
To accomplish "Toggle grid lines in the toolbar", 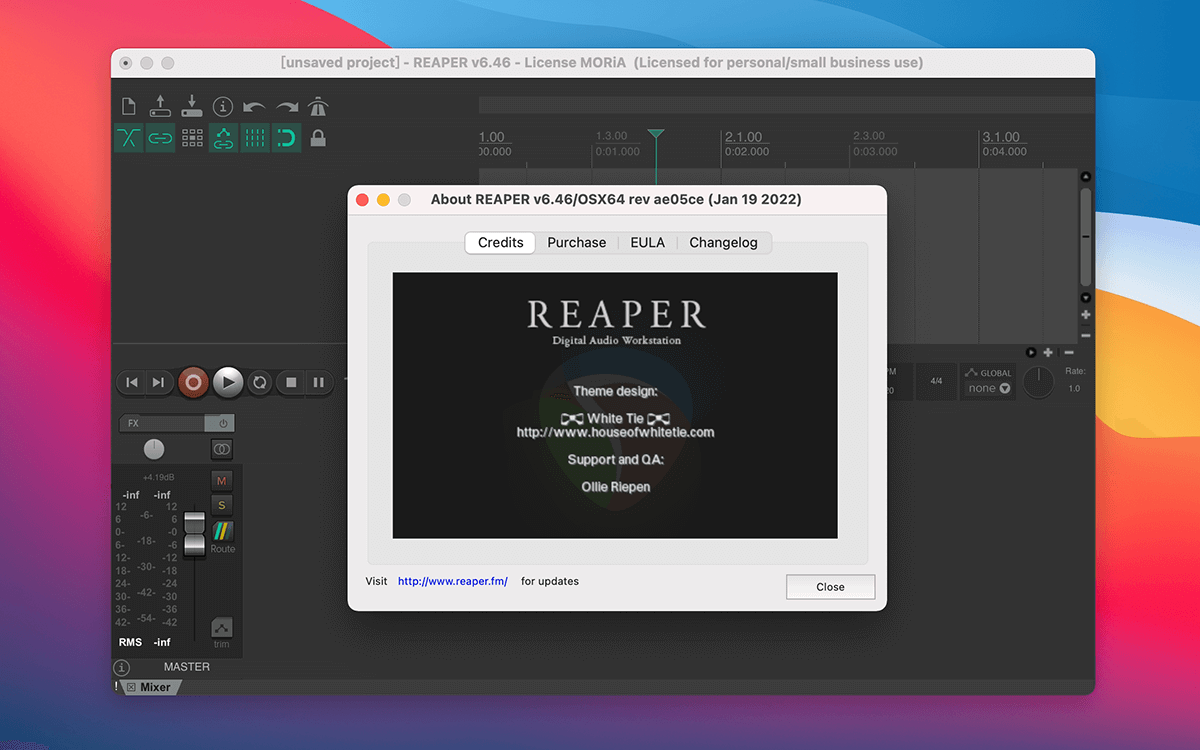I will pos(255,138).
